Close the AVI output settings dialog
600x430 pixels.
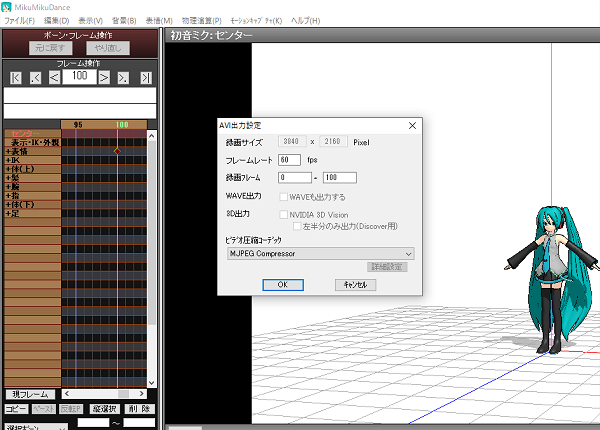tap(412, 125)
